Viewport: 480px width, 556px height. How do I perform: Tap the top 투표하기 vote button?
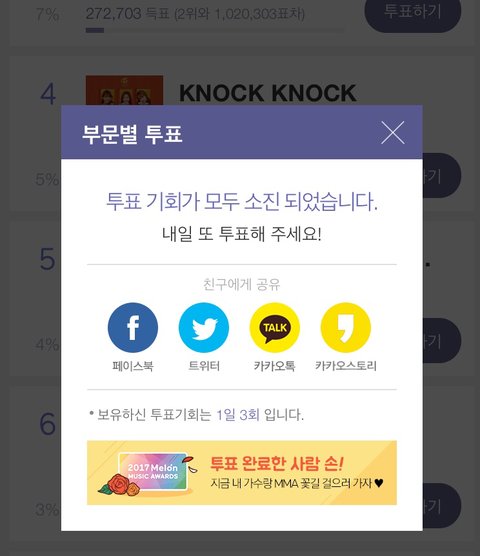tap(413, 11)
